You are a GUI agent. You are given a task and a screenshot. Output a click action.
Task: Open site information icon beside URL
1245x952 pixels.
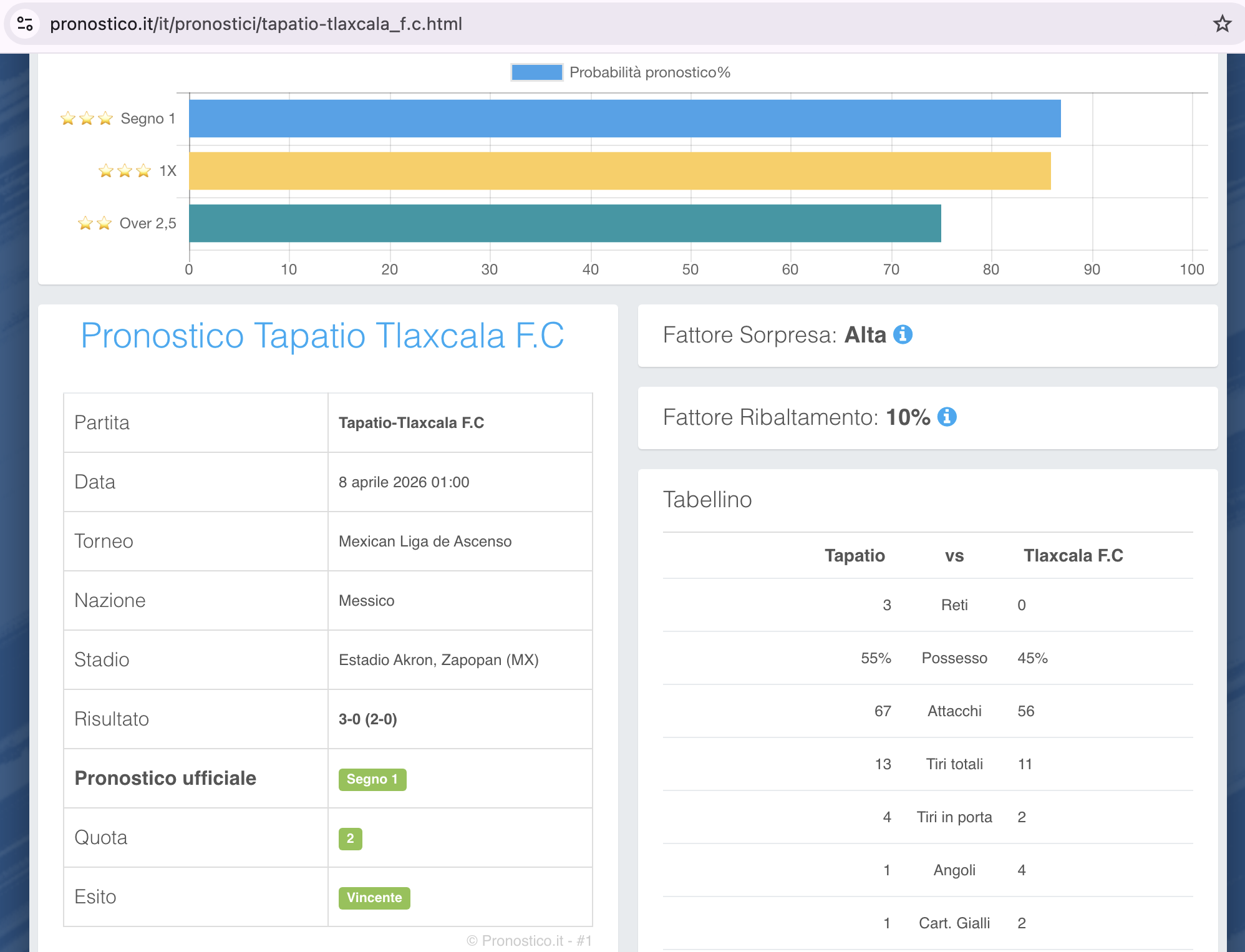pos(25,24)
